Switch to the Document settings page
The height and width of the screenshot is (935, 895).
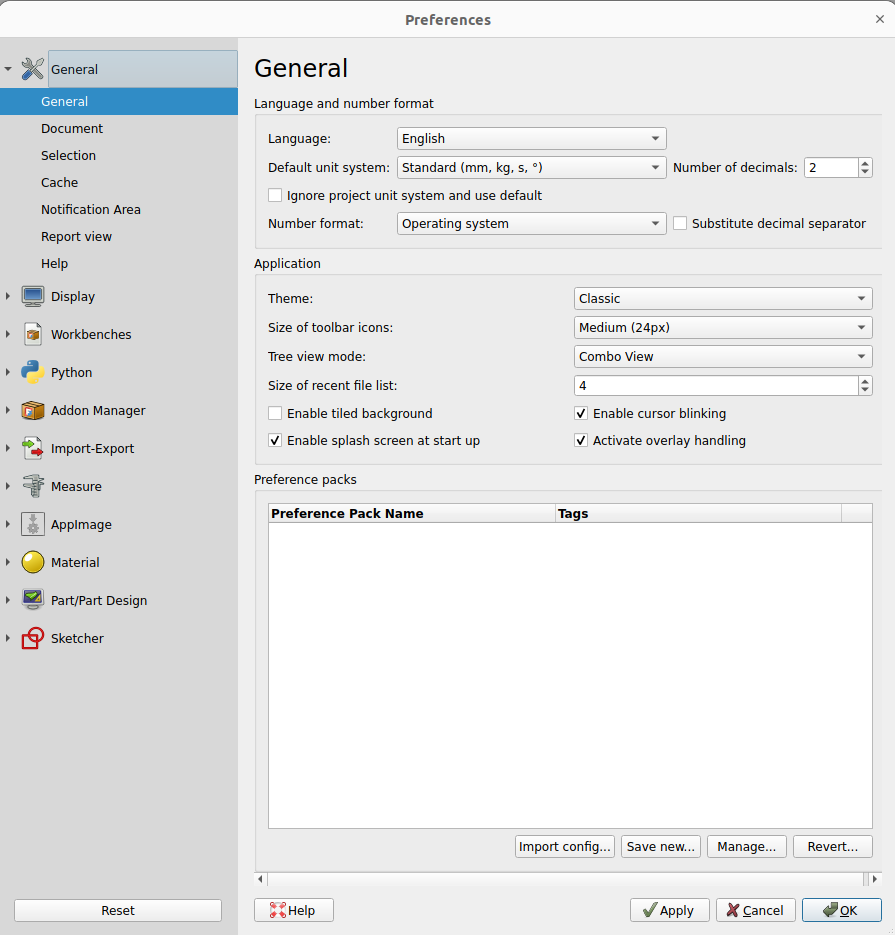point(72,128)
